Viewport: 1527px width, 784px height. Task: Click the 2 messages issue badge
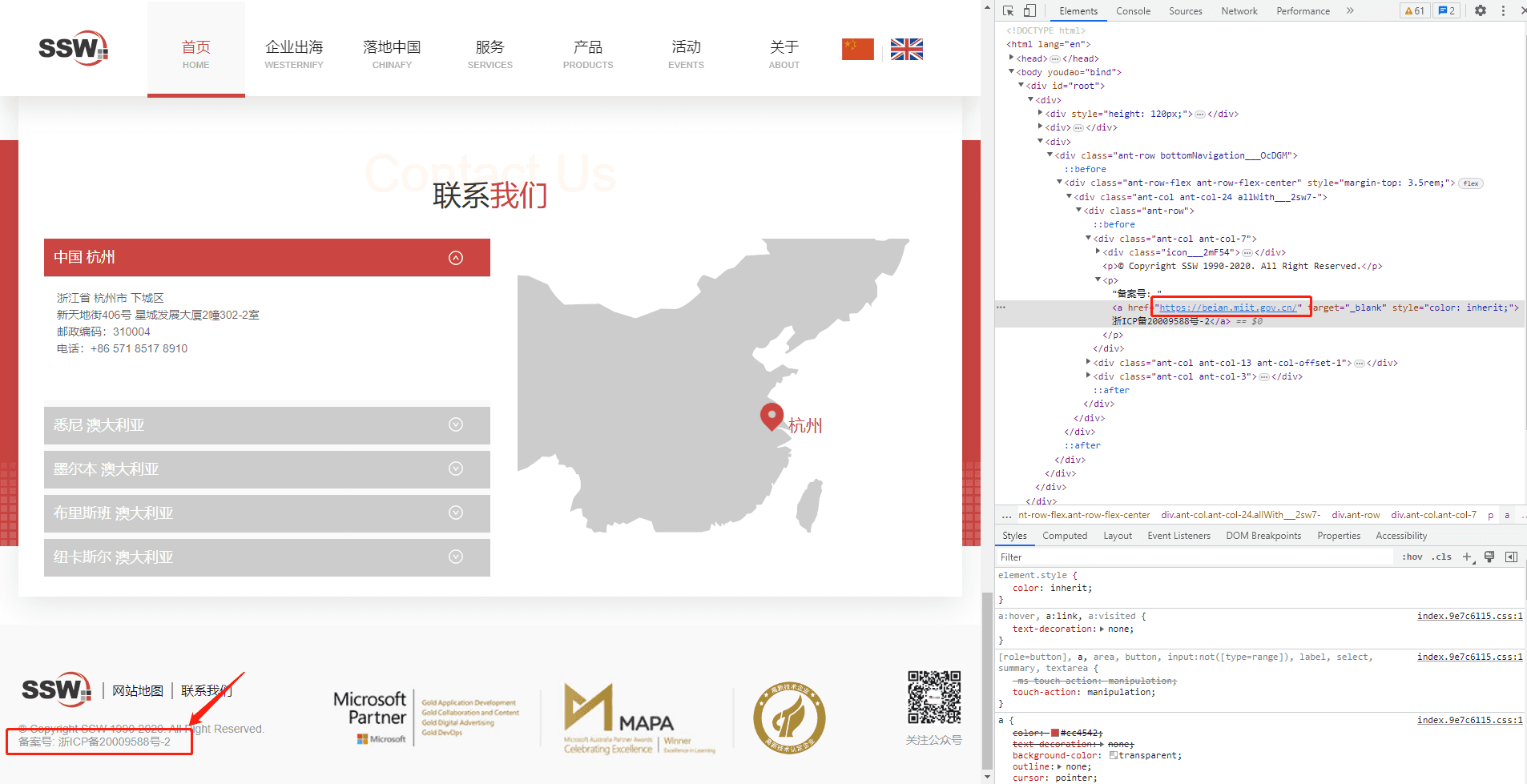pos(1447,11)
